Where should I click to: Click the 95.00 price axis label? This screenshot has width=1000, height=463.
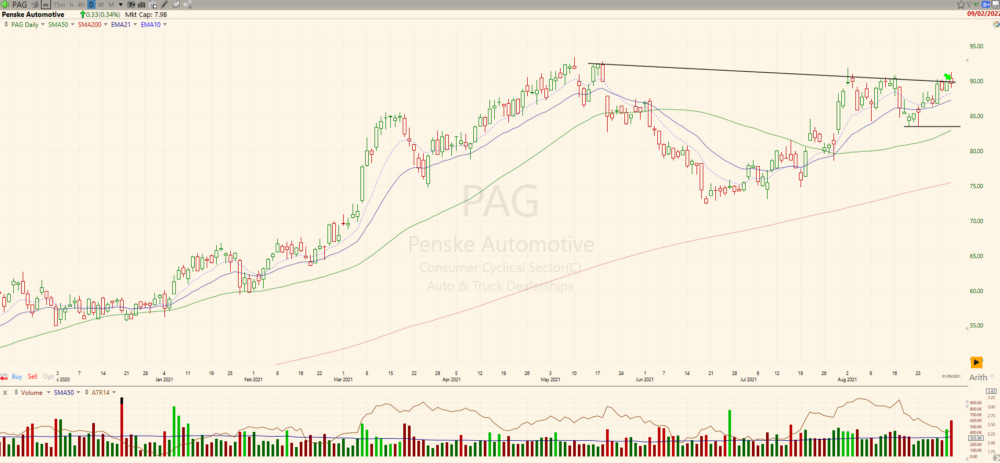click(x=976, y=47)
